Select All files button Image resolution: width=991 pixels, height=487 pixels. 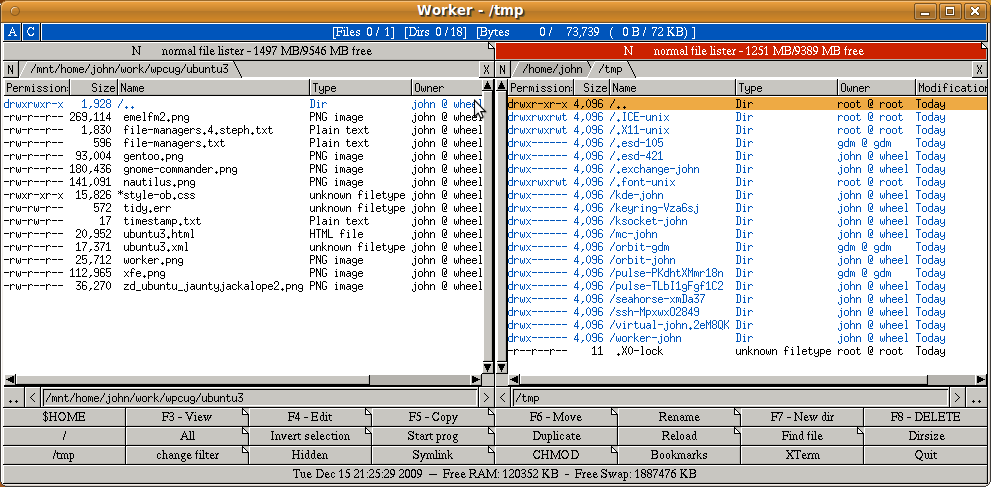187,436
